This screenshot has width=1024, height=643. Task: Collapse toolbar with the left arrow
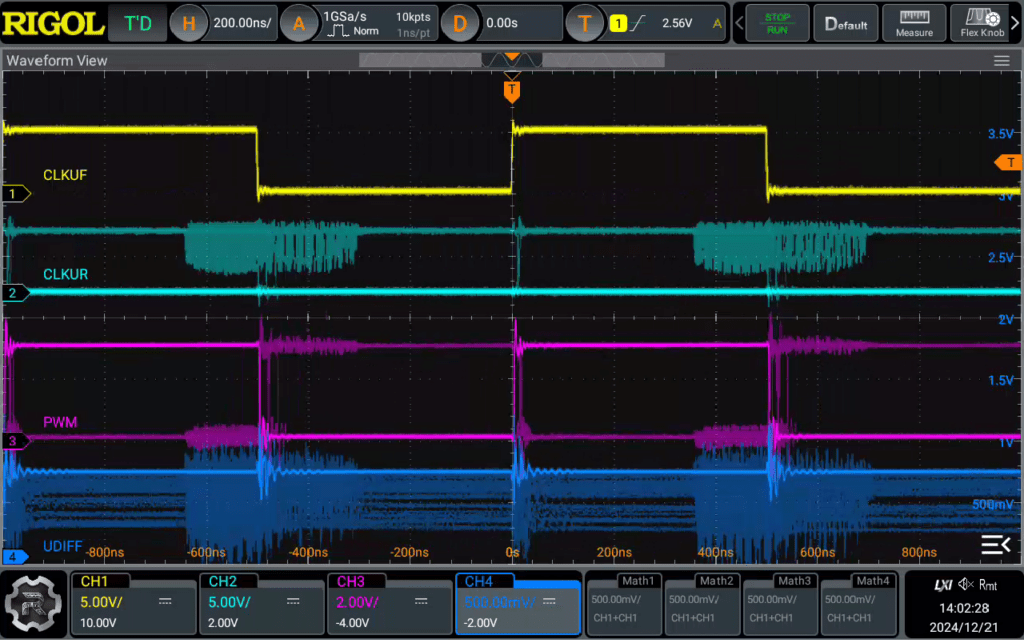pos(739,24)
